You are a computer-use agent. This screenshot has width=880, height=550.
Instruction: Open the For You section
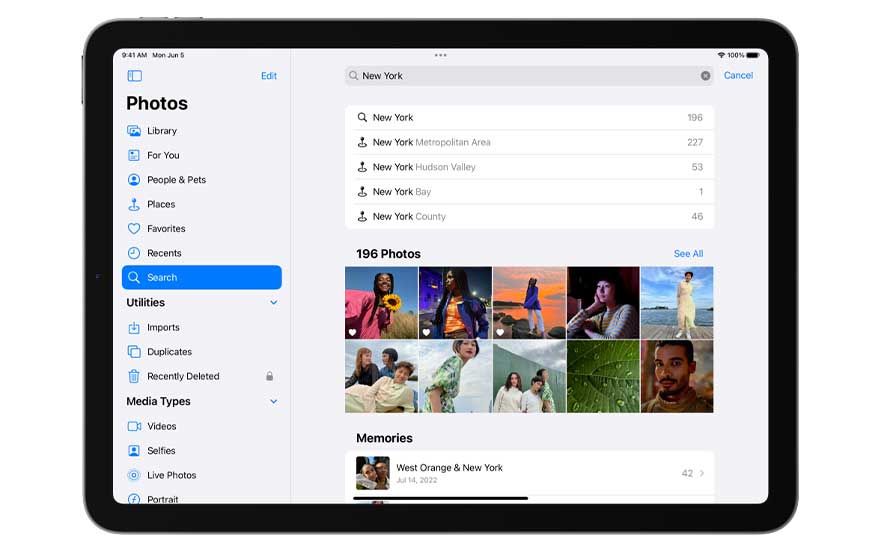click(x=163, y=155)
